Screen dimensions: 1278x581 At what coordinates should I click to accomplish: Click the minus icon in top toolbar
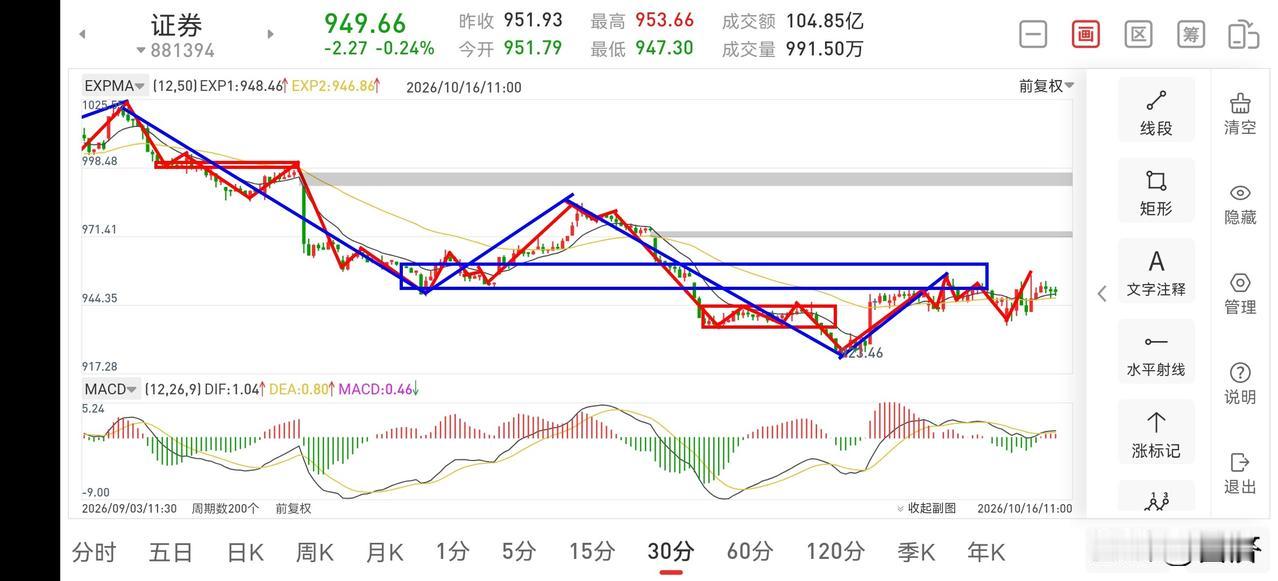pos(1033,34)
